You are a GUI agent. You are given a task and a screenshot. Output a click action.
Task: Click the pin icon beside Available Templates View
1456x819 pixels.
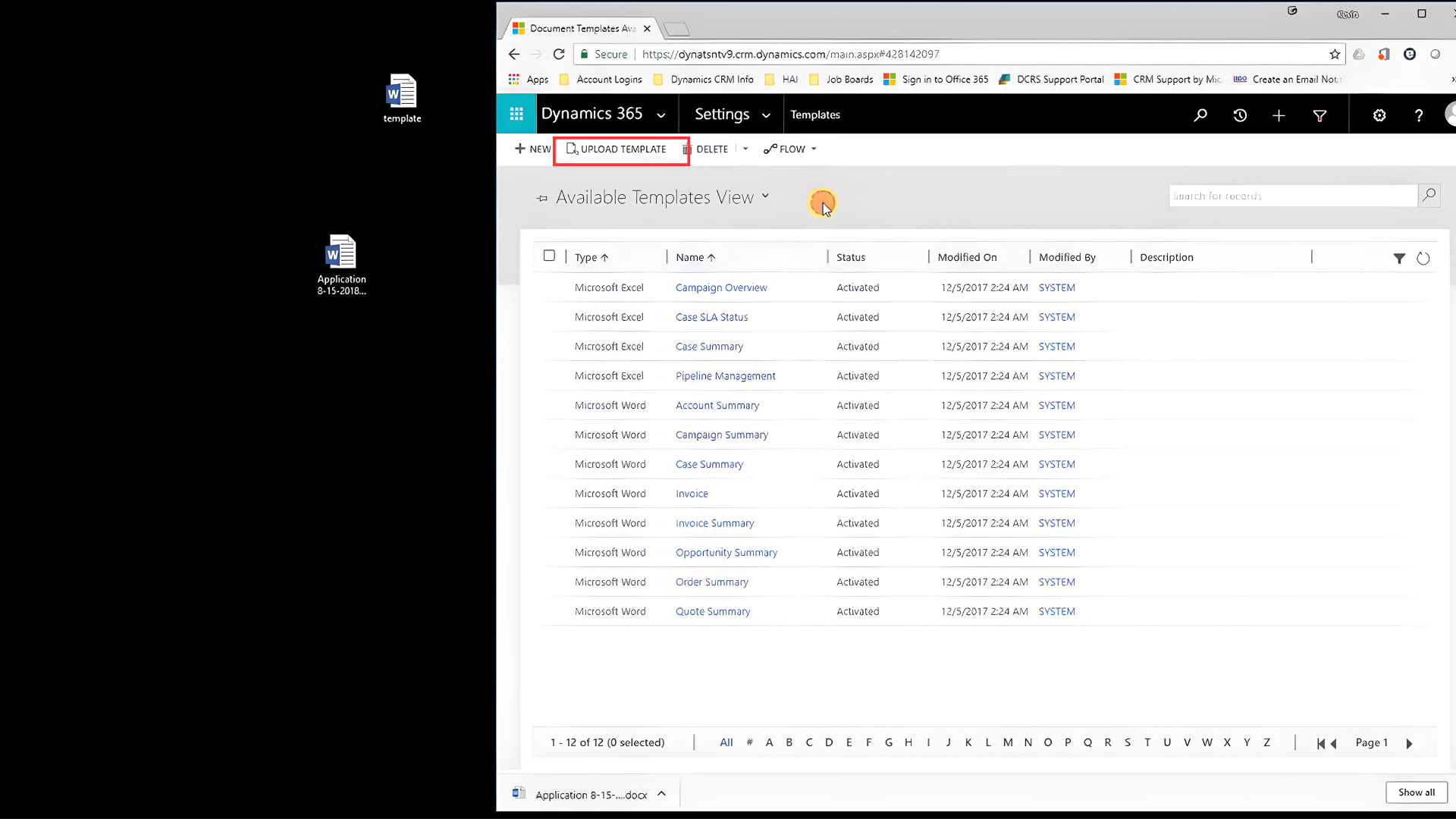[x=542, y=199]
